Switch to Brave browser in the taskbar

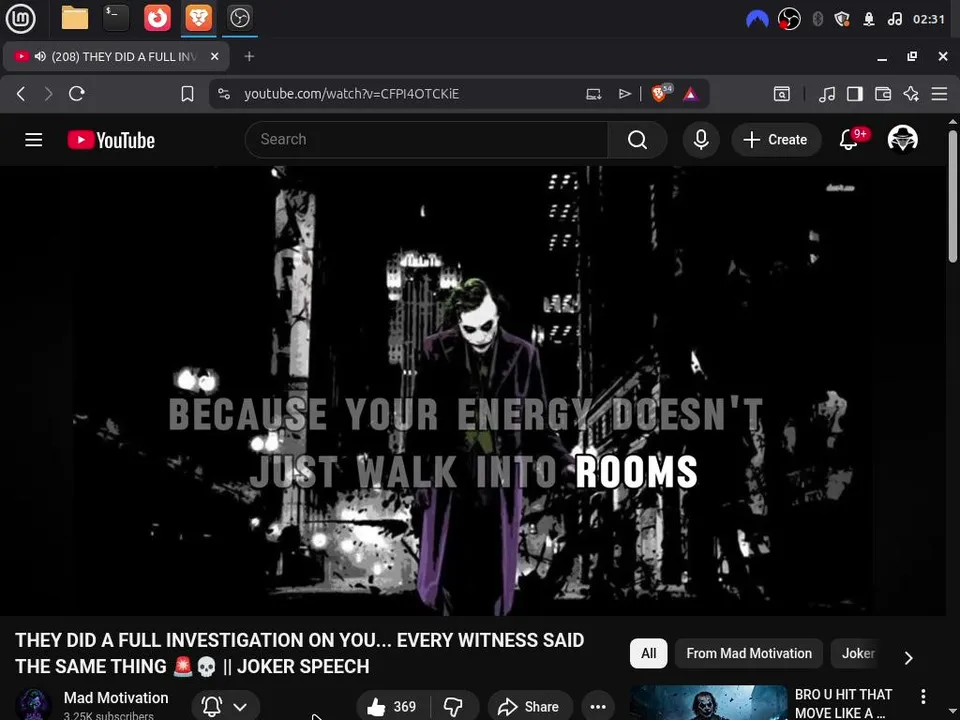(x=198, y=18)
